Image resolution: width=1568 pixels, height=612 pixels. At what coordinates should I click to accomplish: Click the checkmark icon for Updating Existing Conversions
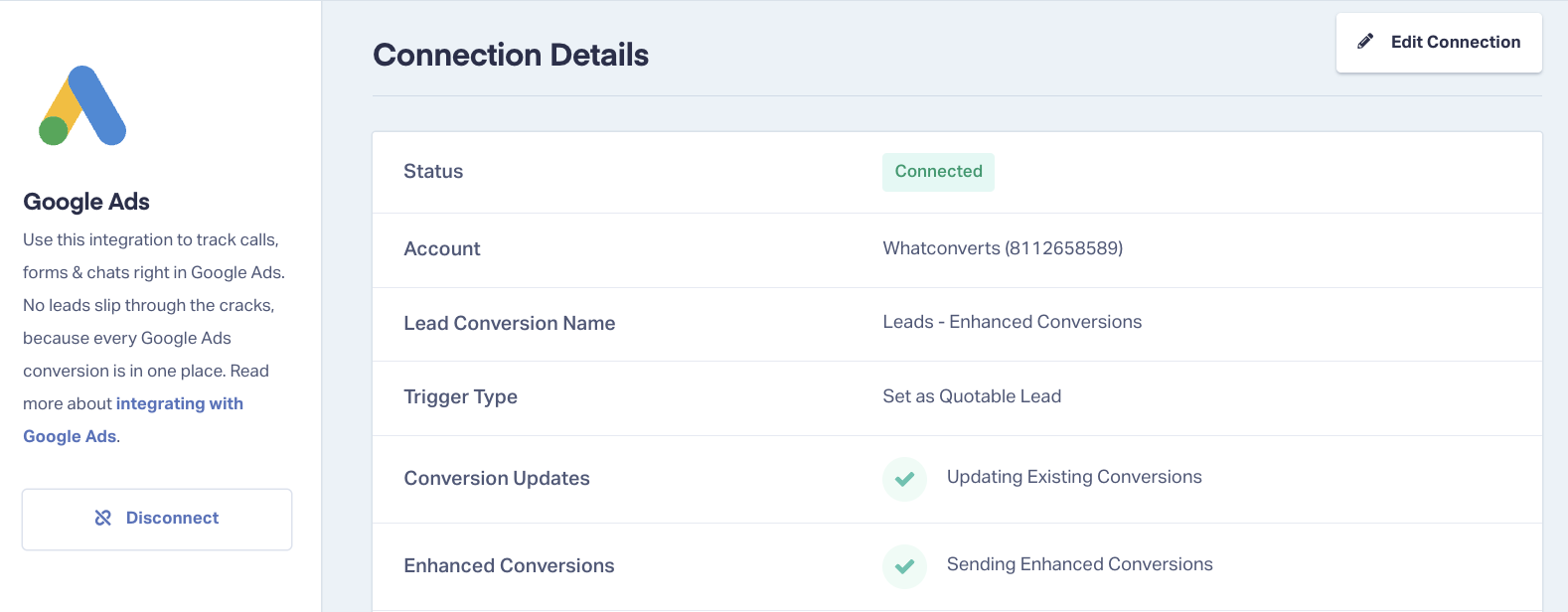904,479
